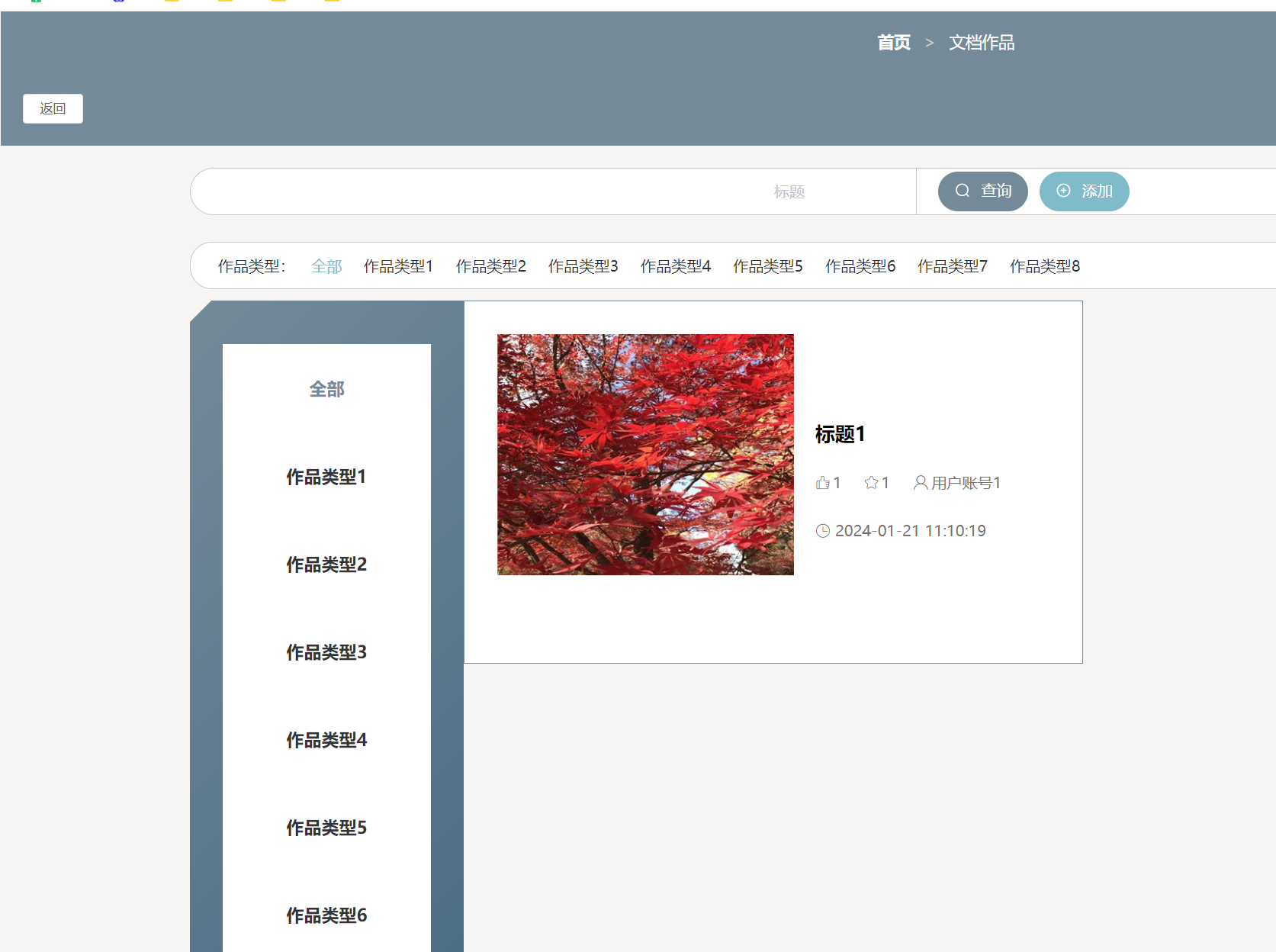This screenshot has height=952, width=1276.
Task: Click the magnifier icon on the 查询 button
Action: point(962,191)
